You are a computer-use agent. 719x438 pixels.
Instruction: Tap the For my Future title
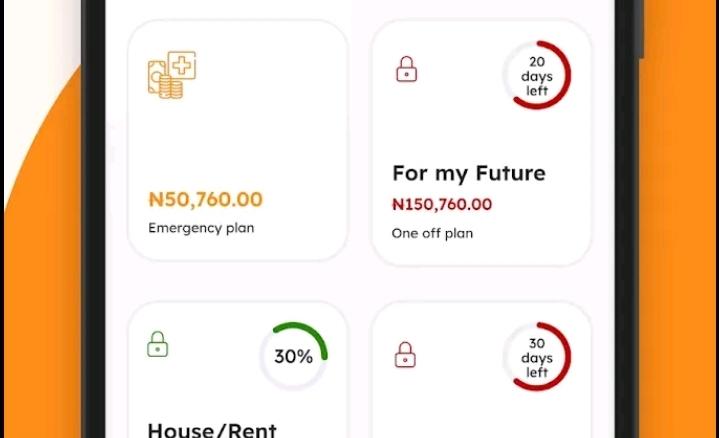pyautogui.click(x=469, y=174)
